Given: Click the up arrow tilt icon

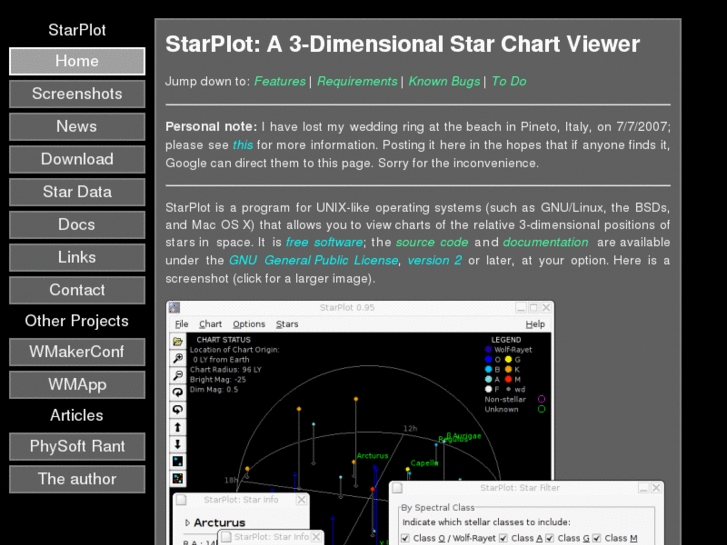Looking at the screenshot, I should point(178,427).
